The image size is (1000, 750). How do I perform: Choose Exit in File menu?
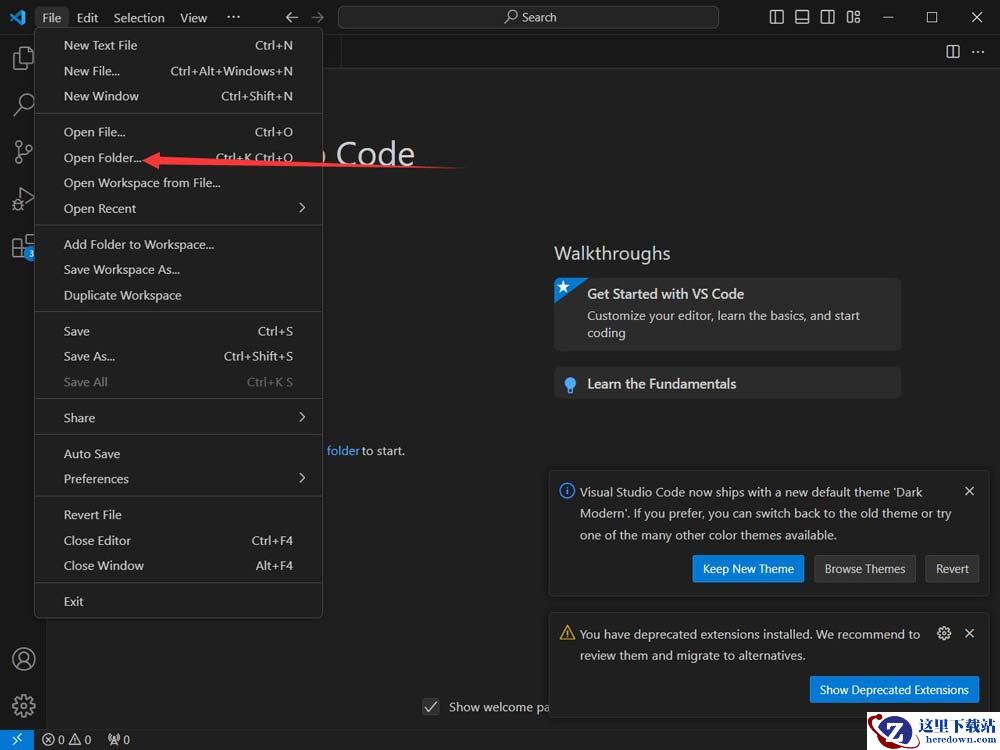tap(179, 601)
